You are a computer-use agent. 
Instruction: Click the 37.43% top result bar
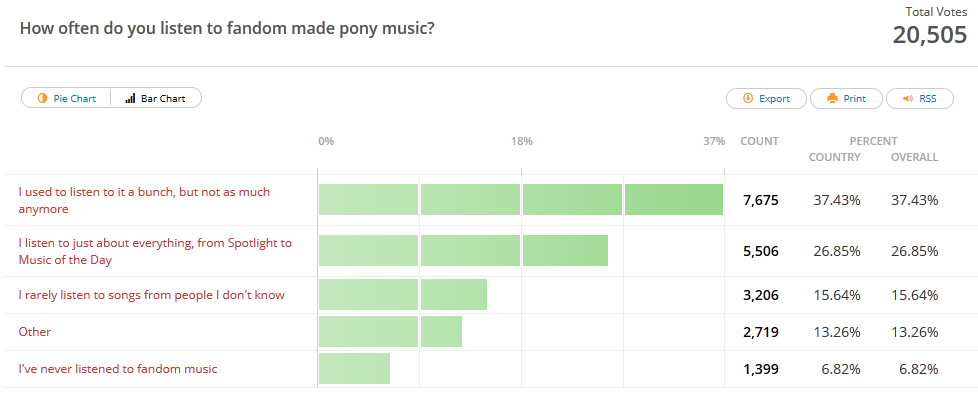521,200
